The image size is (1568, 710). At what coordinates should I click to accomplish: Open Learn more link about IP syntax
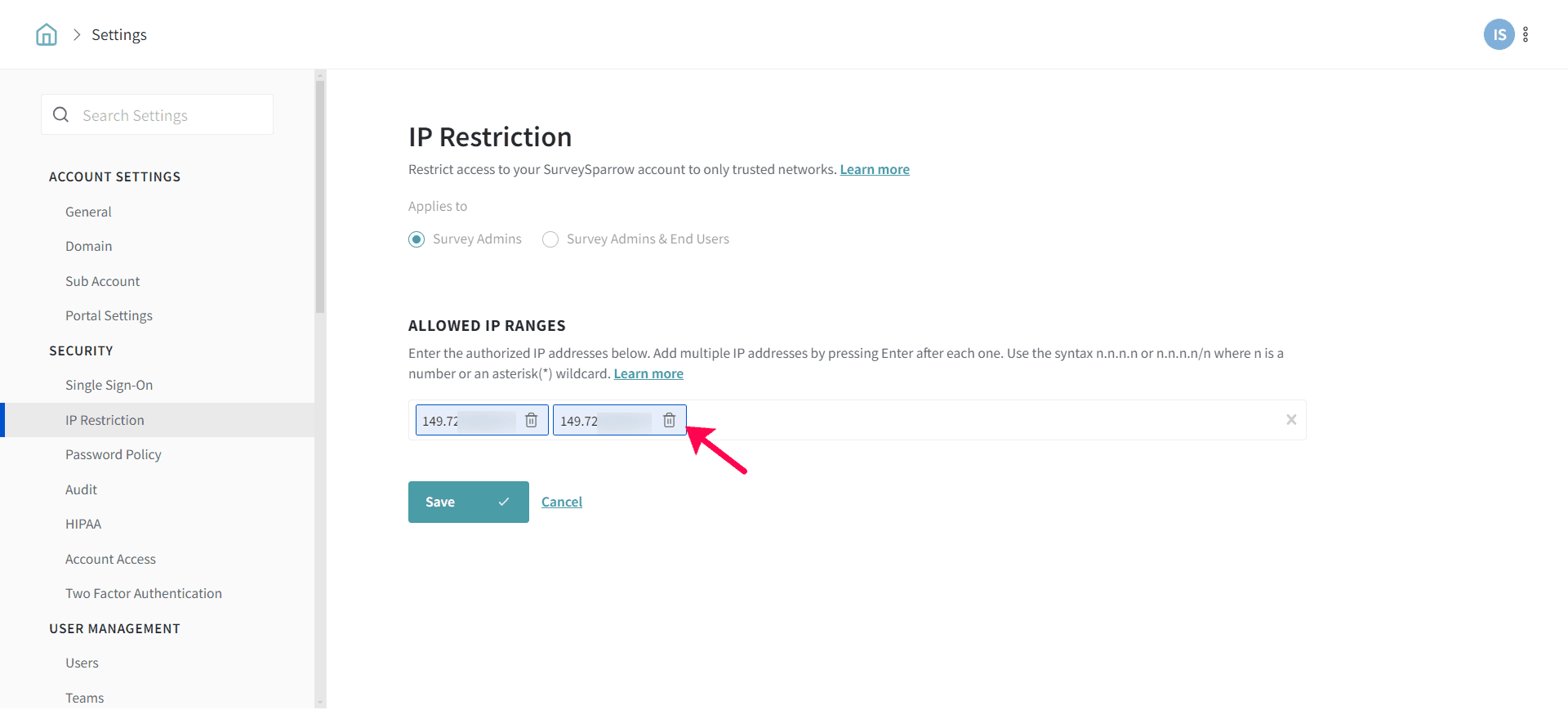648,373
